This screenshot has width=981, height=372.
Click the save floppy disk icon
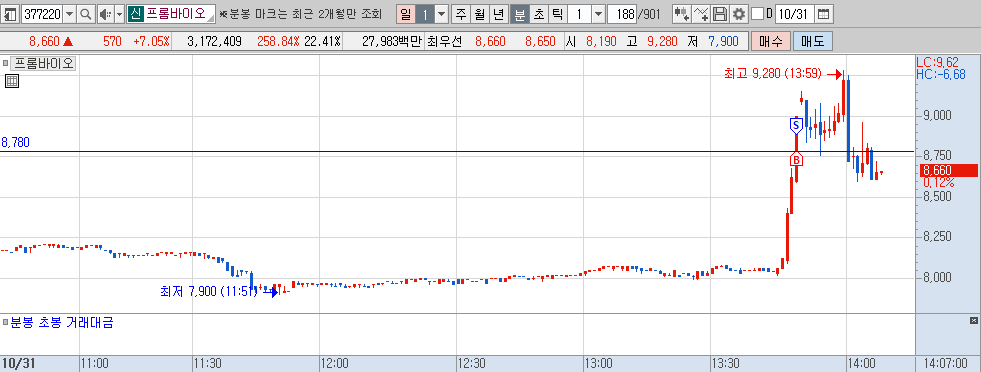[720, 14]
